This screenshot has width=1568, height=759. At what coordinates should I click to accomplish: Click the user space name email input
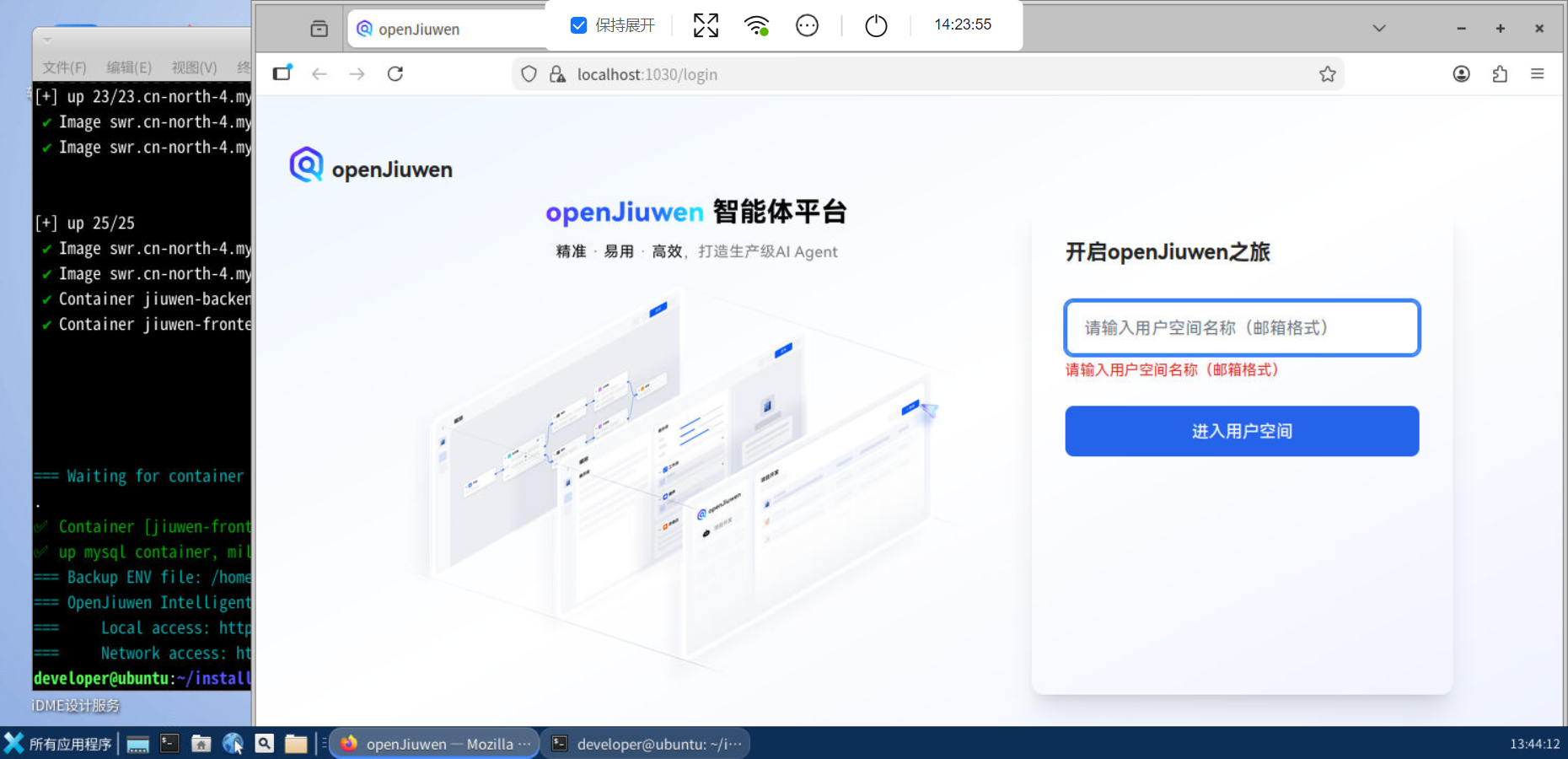pyautogui.click(x=1242, y=327)
